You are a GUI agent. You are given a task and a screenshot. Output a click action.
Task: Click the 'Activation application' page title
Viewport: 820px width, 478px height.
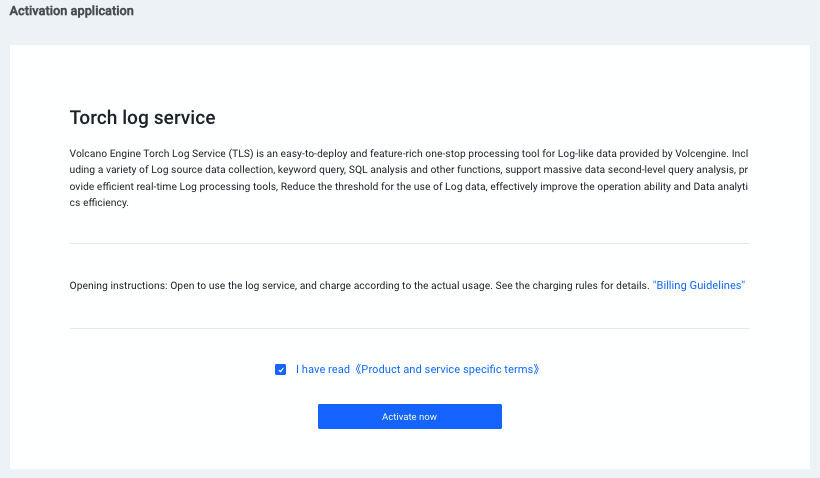click(x=72, y=10)
